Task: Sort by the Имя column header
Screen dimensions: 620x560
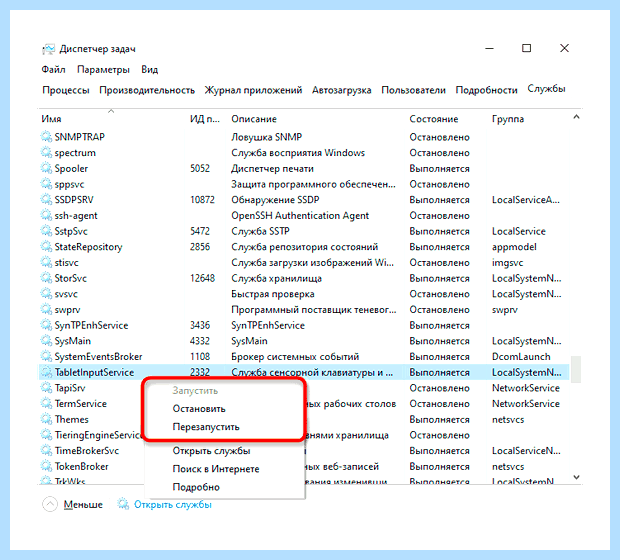Action: pos(51,119)
